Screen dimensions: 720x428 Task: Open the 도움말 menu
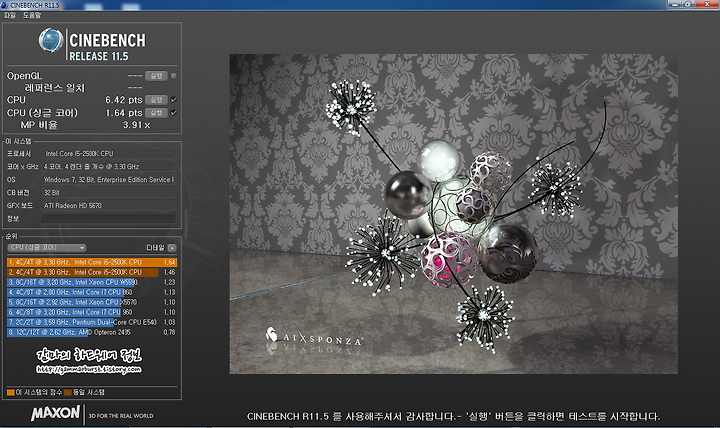[x=32, y=15]
